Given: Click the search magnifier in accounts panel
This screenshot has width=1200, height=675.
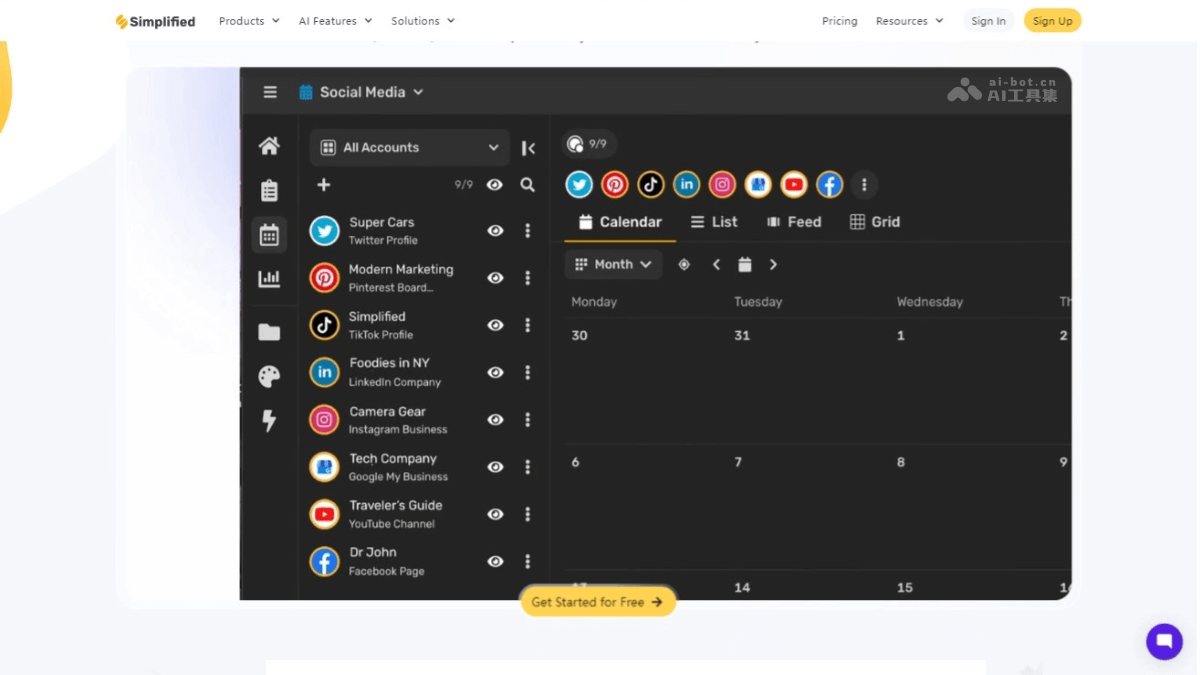Looking at the screenshot, I should coord(527,185).
